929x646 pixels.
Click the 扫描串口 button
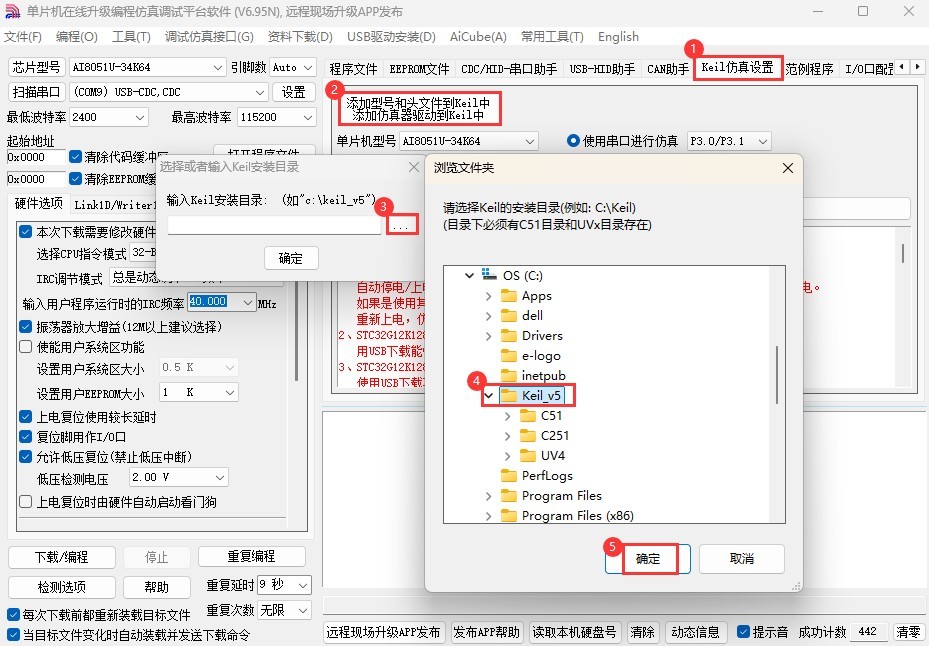click(36, 92)
